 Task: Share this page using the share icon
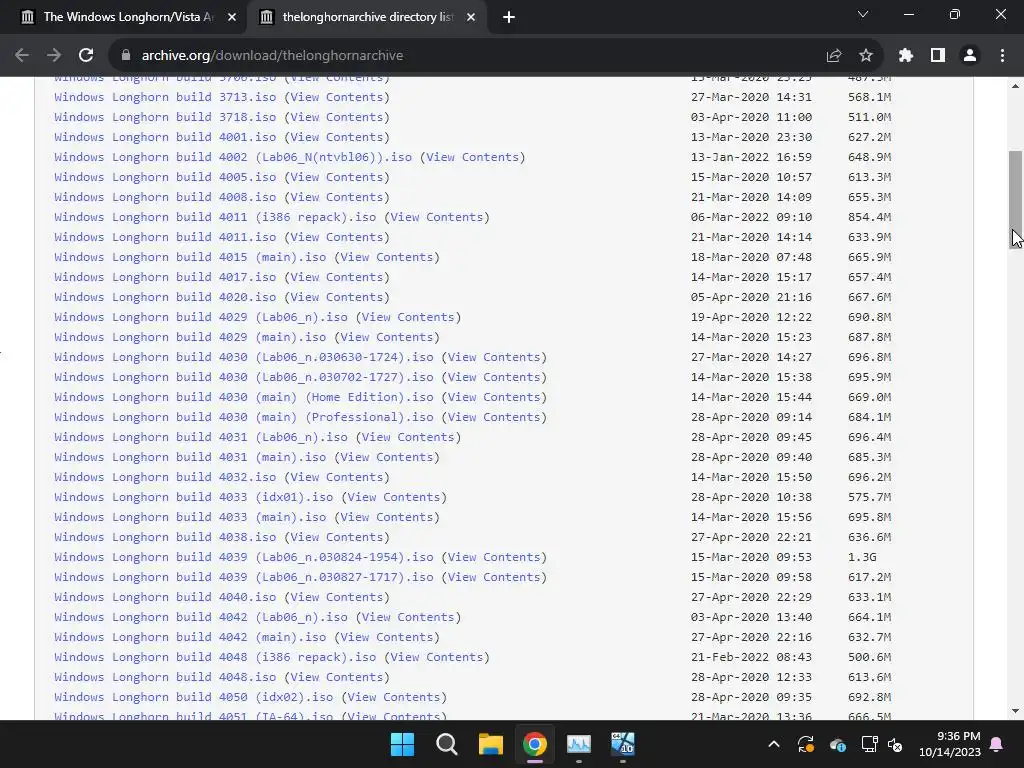pos(834,56)
